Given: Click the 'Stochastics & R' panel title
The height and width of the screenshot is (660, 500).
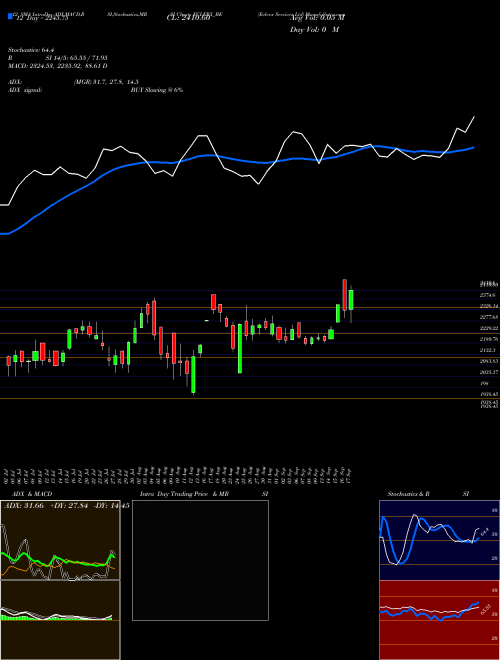Looking at the screenshot, I should coord(408,494).
